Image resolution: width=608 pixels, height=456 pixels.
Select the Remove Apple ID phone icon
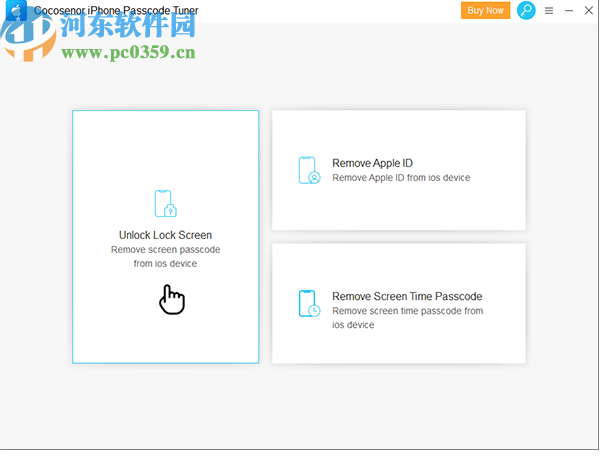pos(309,170)
